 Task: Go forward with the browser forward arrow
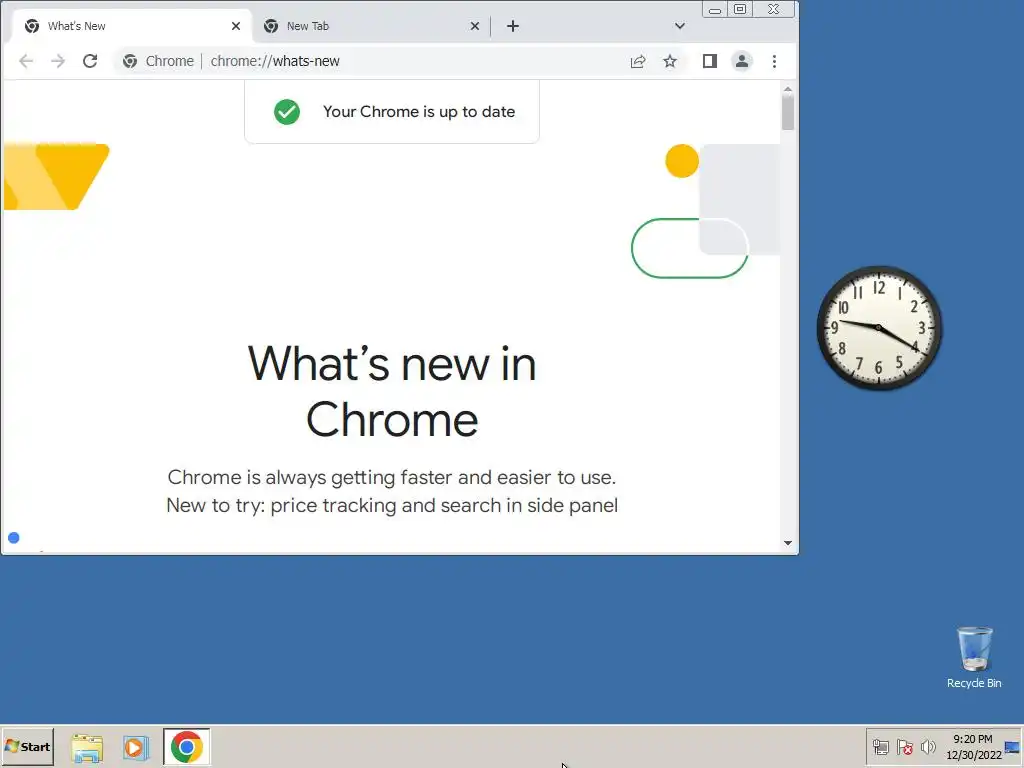(58, 61)
